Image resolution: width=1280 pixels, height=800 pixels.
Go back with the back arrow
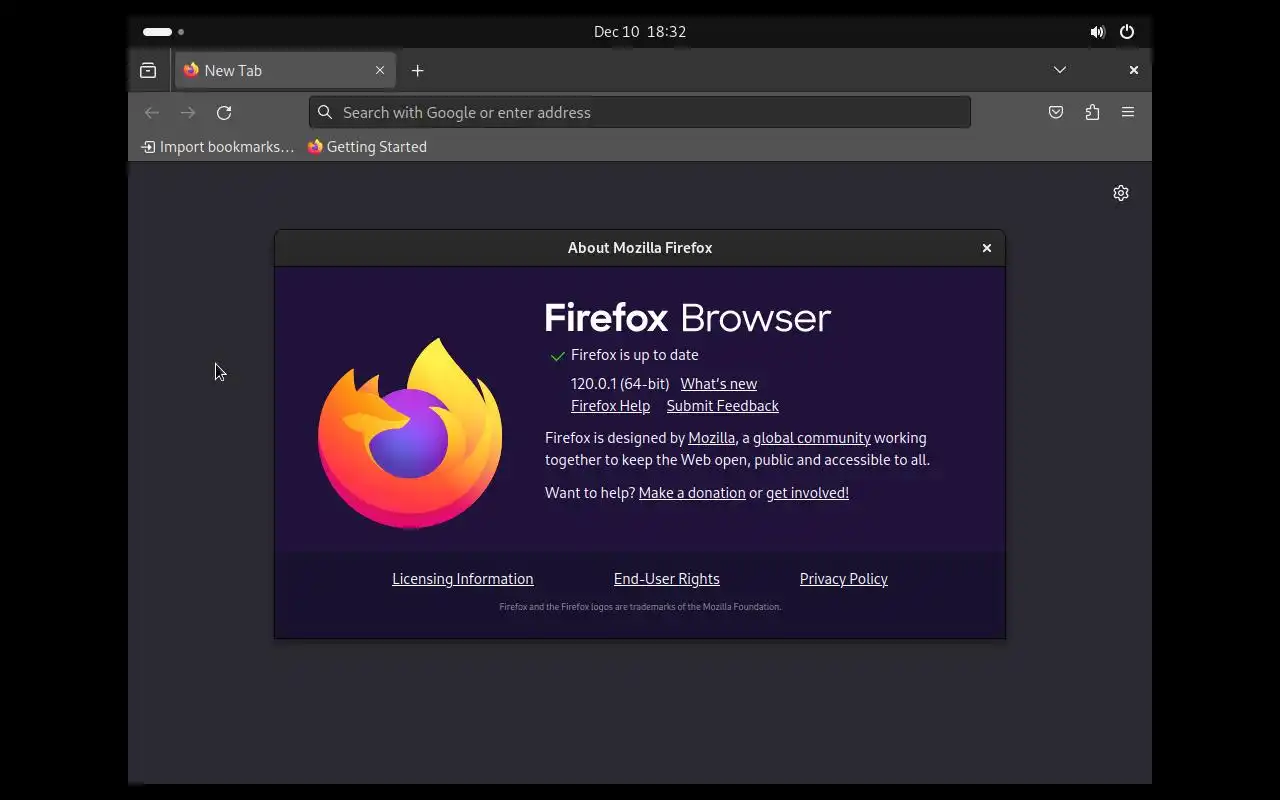click(152, 112)
